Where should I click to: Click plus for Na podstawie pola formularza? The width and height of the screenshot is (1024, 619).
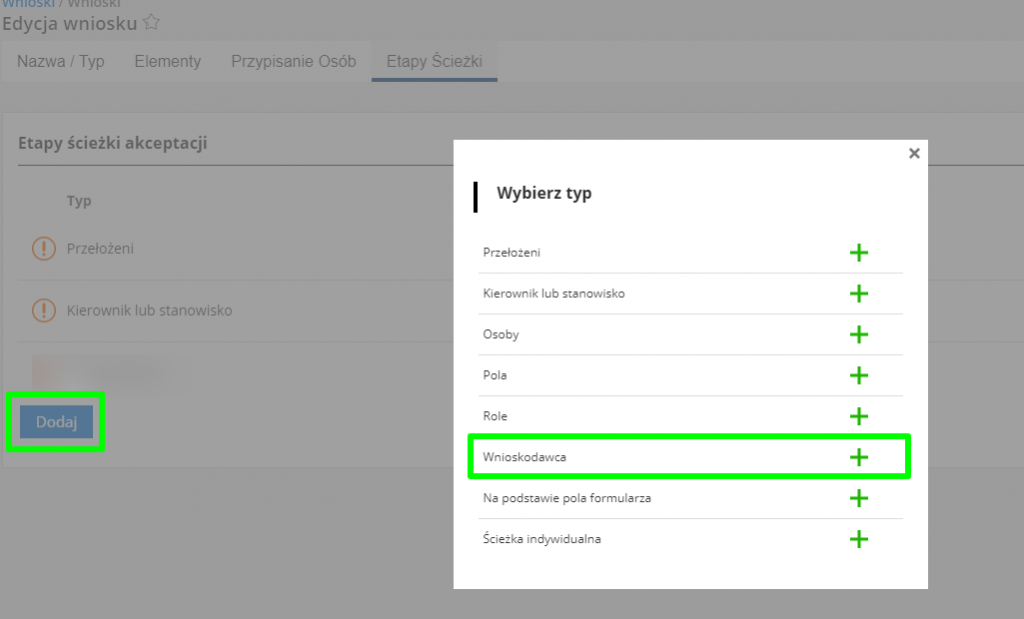859,498
